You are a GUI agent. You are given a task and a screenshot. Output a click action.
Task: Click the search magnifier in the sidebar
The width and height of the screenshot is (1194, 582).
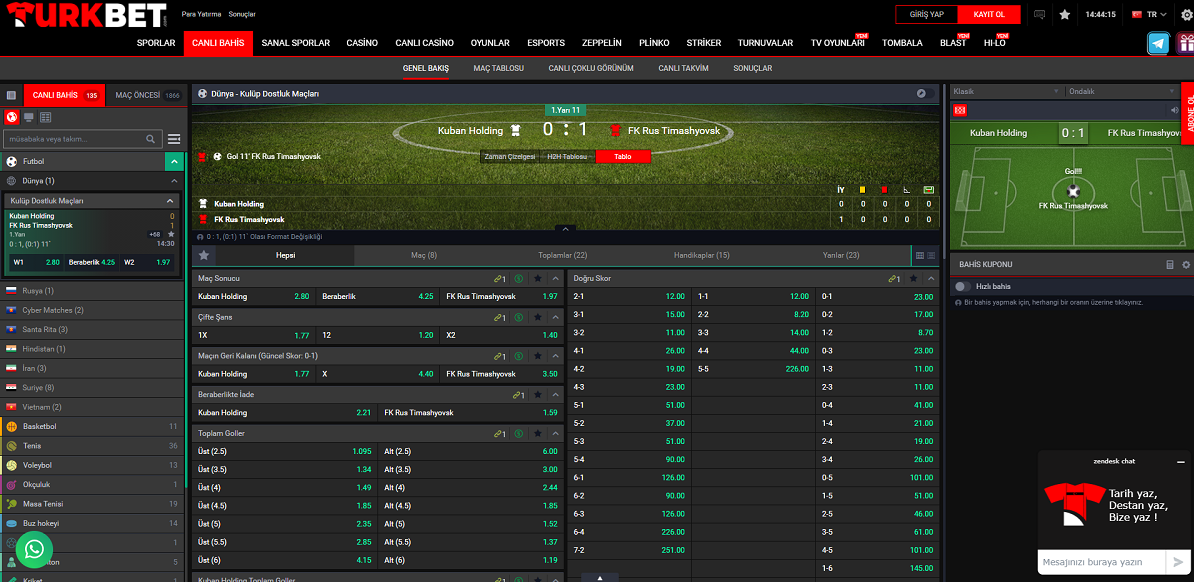click(x=151, y=139)
